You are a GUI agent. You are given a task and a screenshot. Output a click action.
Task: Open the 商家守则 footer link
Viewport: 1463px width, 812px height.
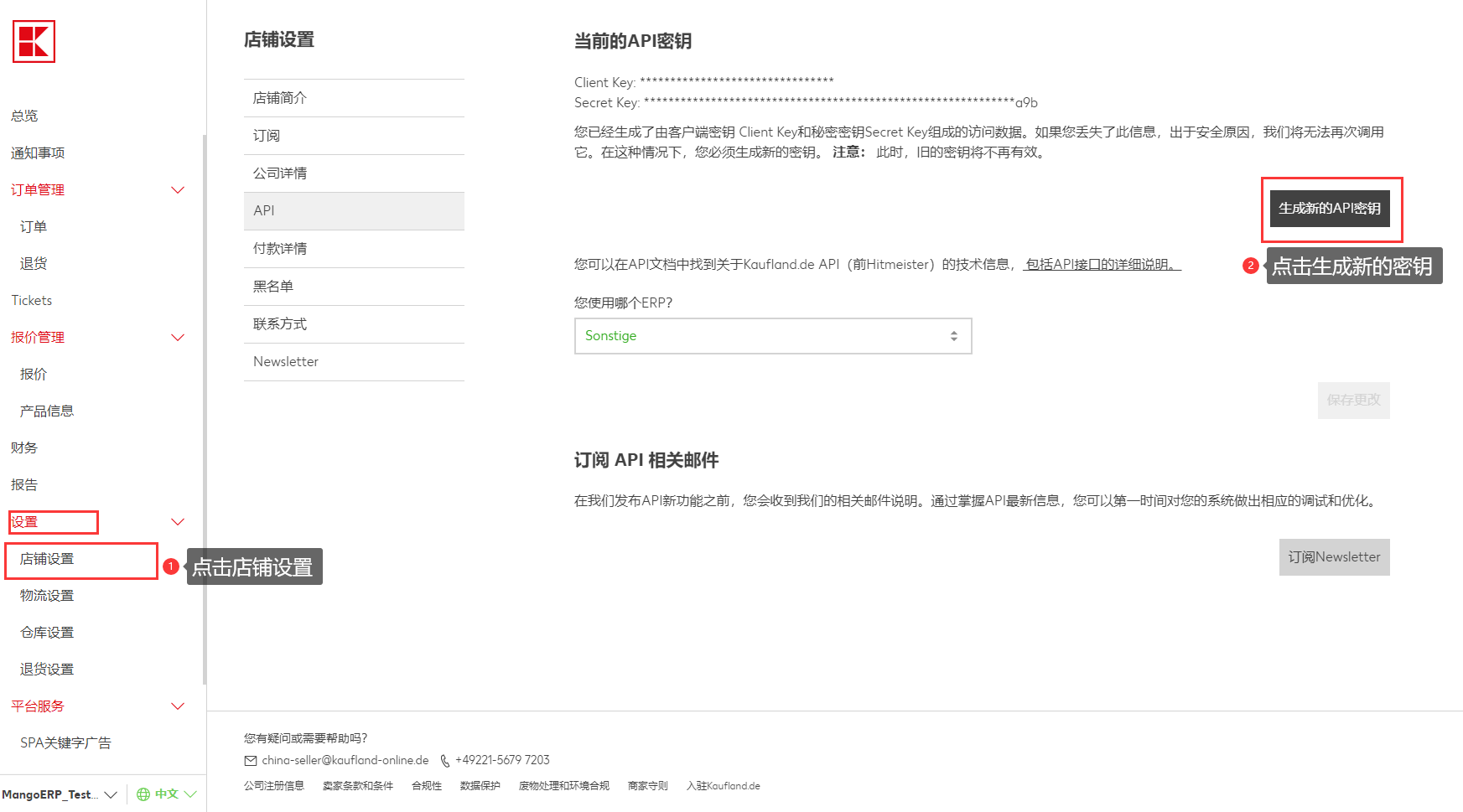pos(648,786)
